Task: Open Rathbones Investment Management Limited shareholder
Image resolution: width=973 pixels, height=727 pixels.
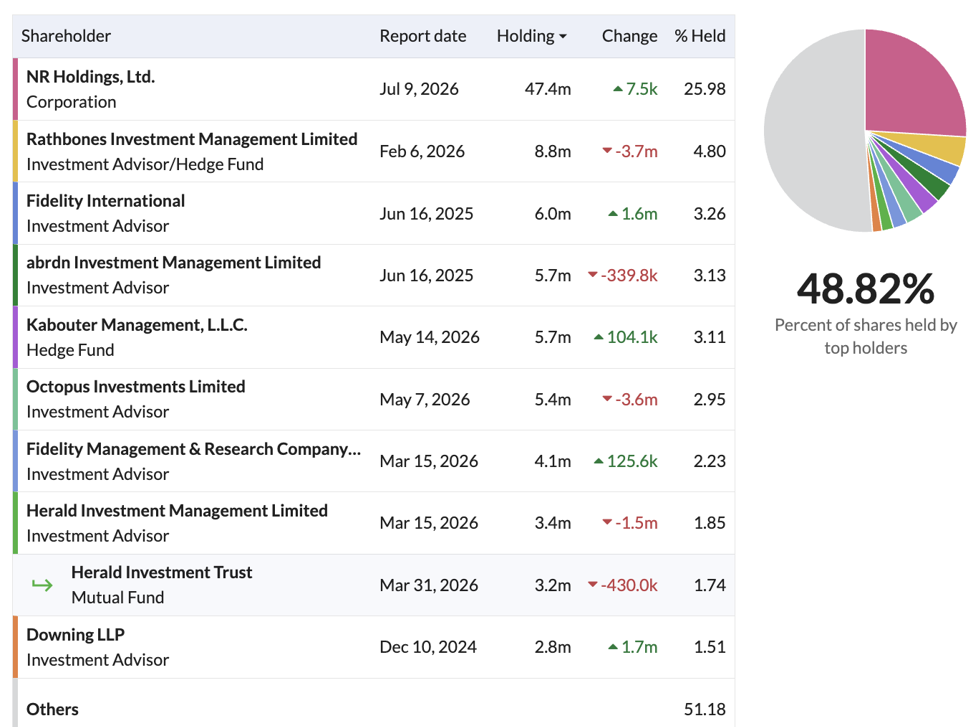Action: [x=192, y=139]
